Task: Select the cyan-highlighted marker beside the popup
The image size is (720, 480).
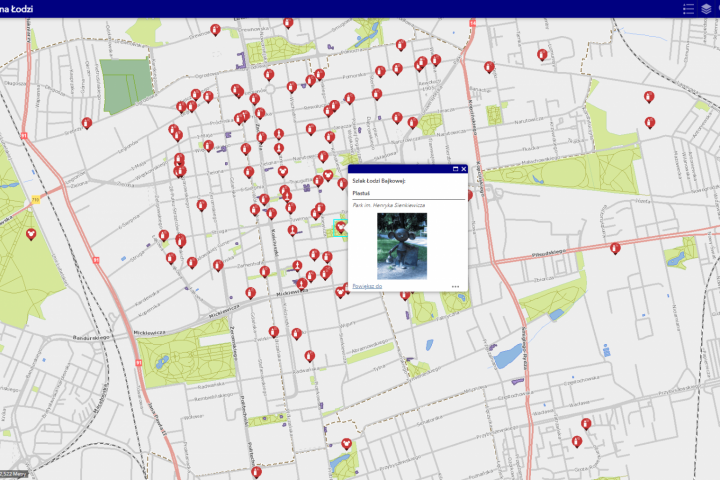Action: tap(340, 227)
